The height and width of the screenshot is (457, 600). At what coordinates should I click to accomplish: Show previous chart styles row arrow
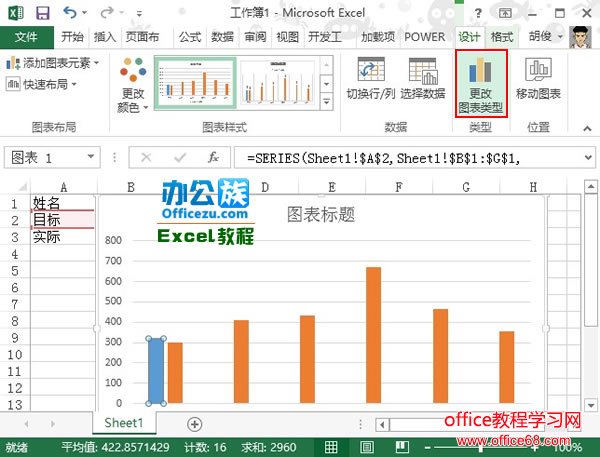coord(326,65)
